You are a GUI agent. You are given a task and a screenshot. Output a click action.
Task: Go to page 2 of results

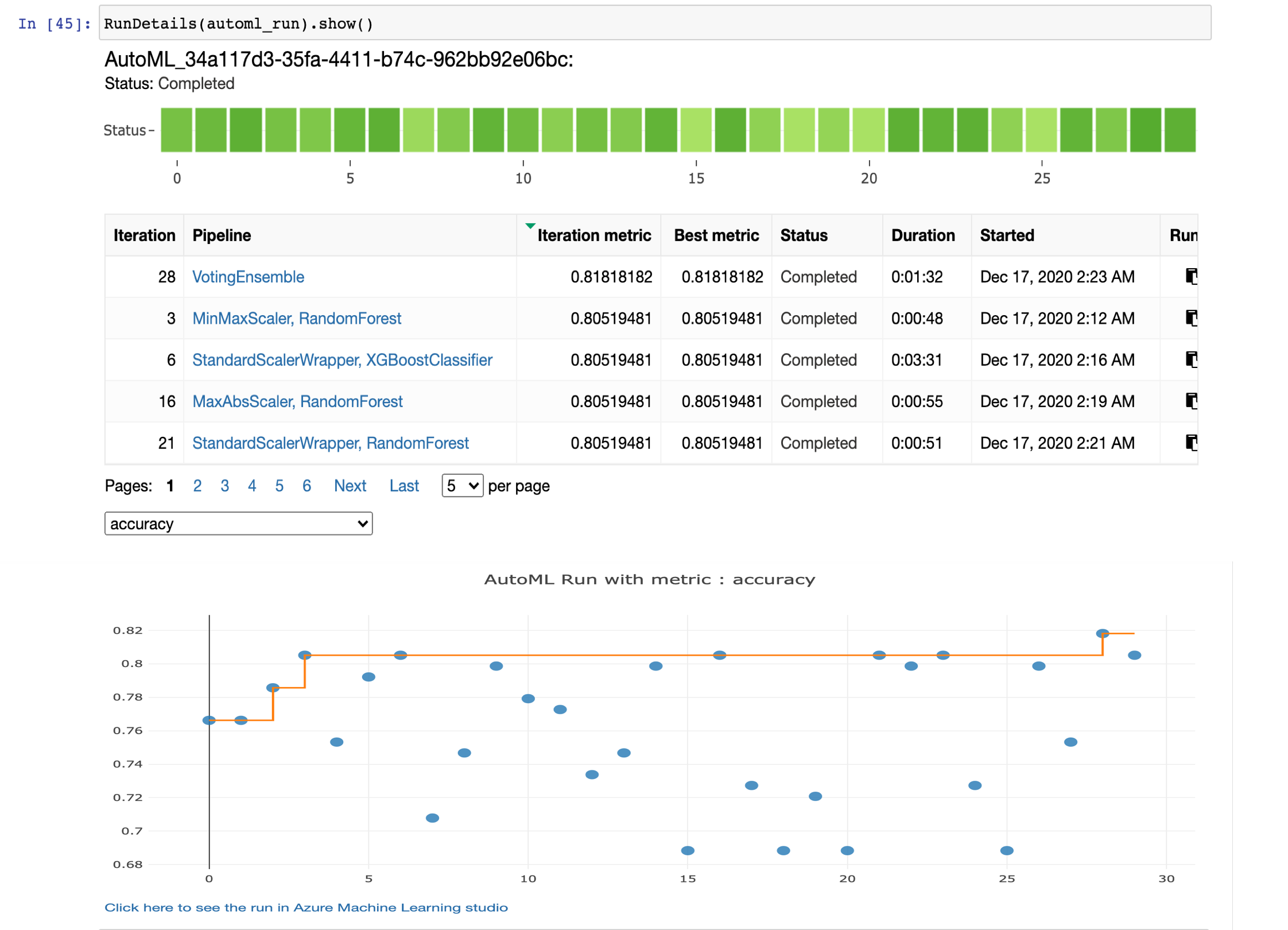(197, 486)
